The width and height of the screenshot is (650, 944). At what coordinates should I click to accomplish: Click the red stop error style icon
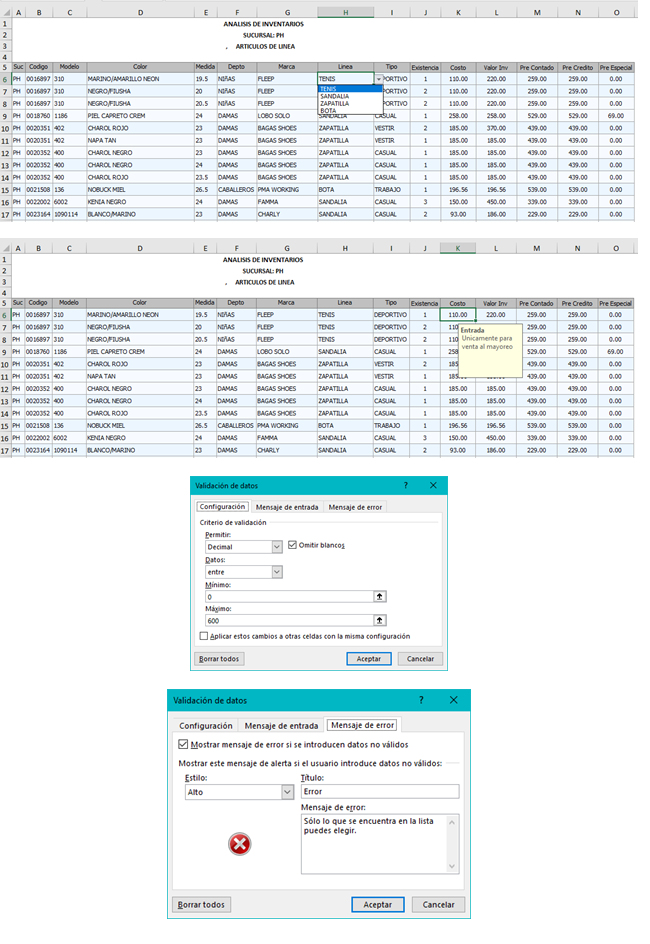coord(240,844)
